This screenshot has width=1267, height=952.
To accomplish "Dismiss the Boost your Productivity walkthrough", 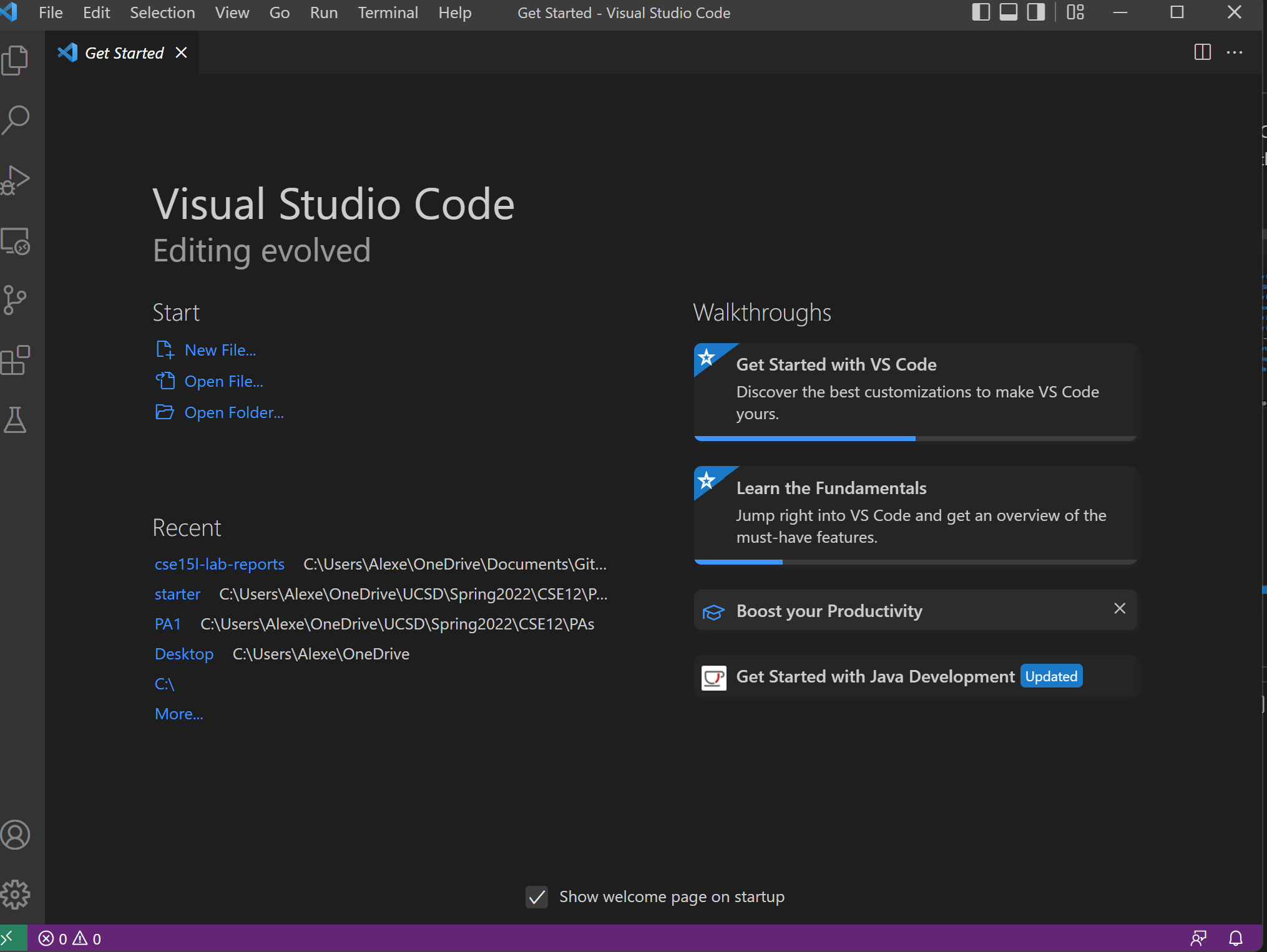I will [x=1120, y=608].
